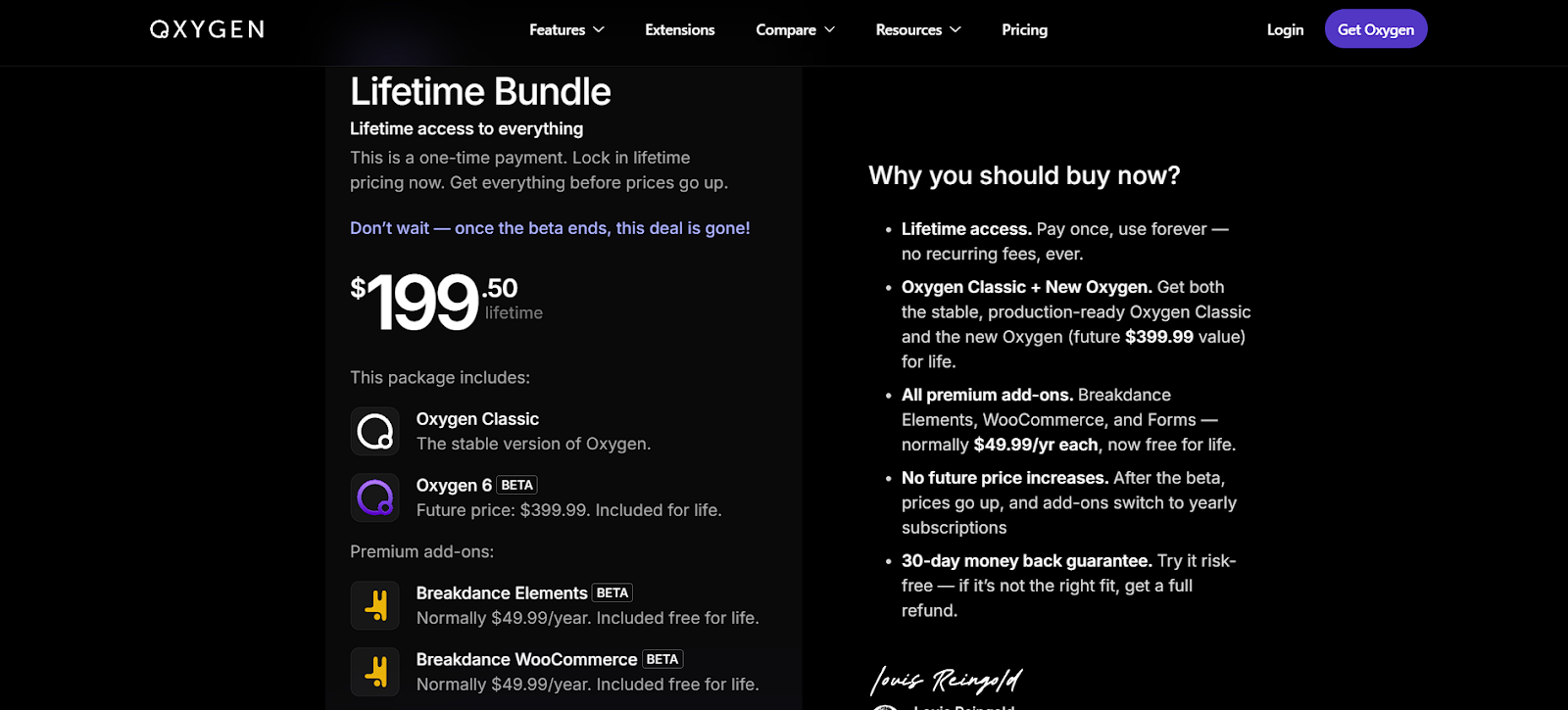The width and height of the screenshot is (1568, 710).
Task: Expand the Resources dropdown menu
Action: [x=918, y=29]
